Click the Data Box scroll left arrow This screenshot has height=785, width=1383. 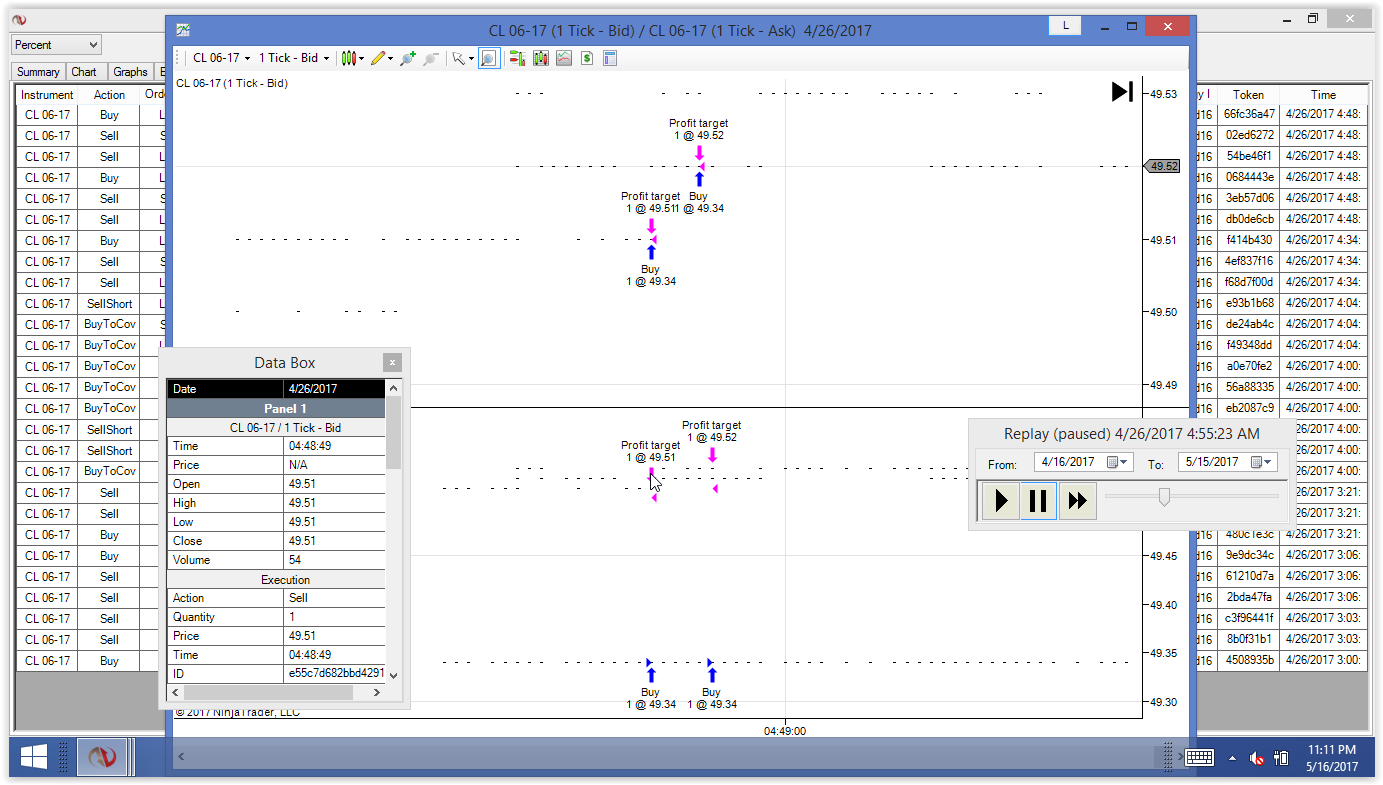pos(175,692)
